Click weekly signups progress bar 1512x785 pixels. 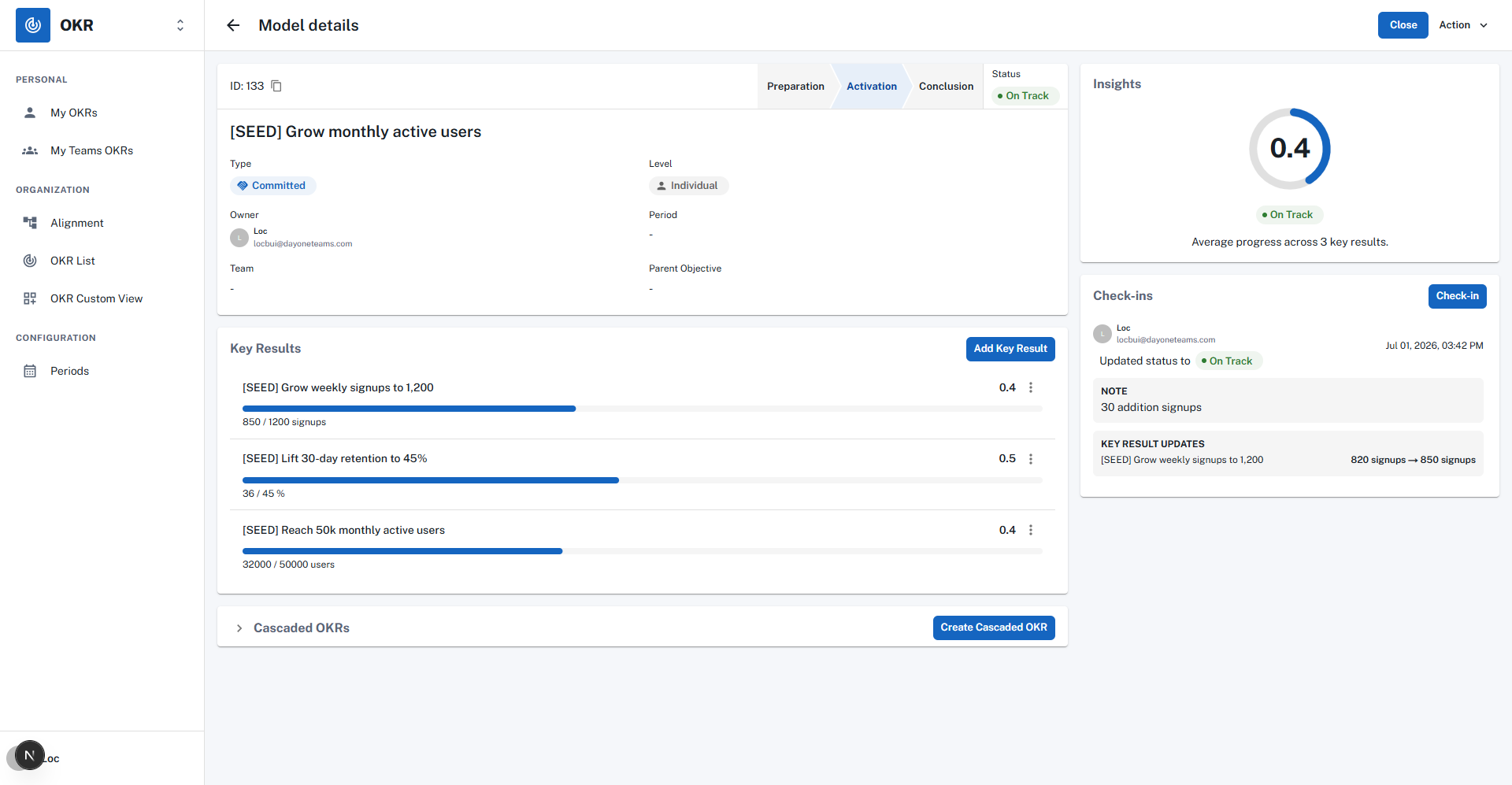(x=643, y=409)
